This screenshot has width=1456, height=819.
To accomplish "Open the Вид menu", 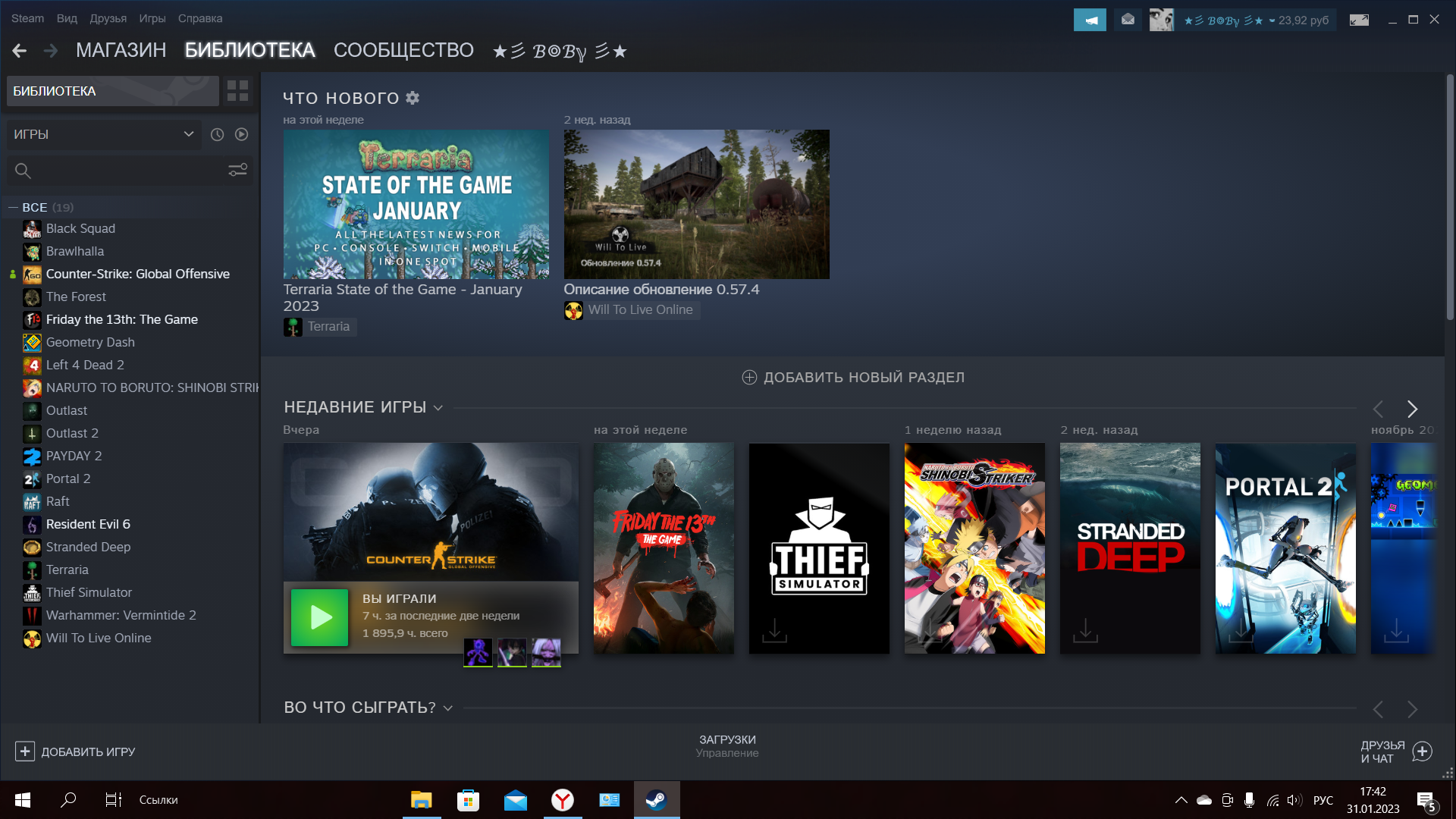I will tap(67, 18).
